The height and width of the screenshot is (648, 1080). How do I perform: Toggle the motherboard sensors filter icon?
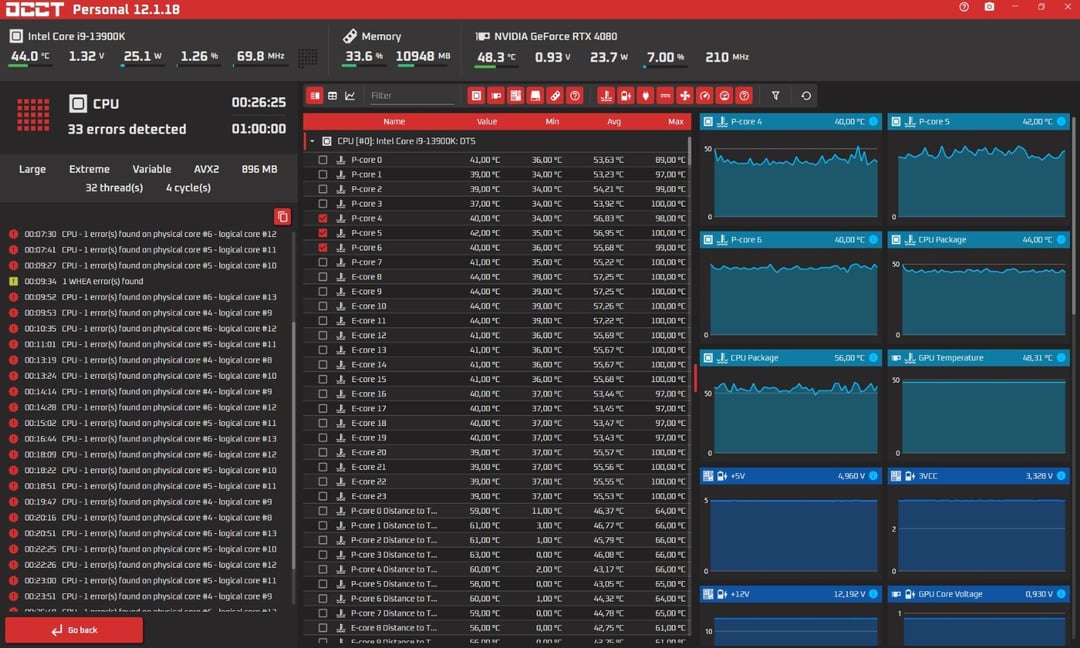515,96
